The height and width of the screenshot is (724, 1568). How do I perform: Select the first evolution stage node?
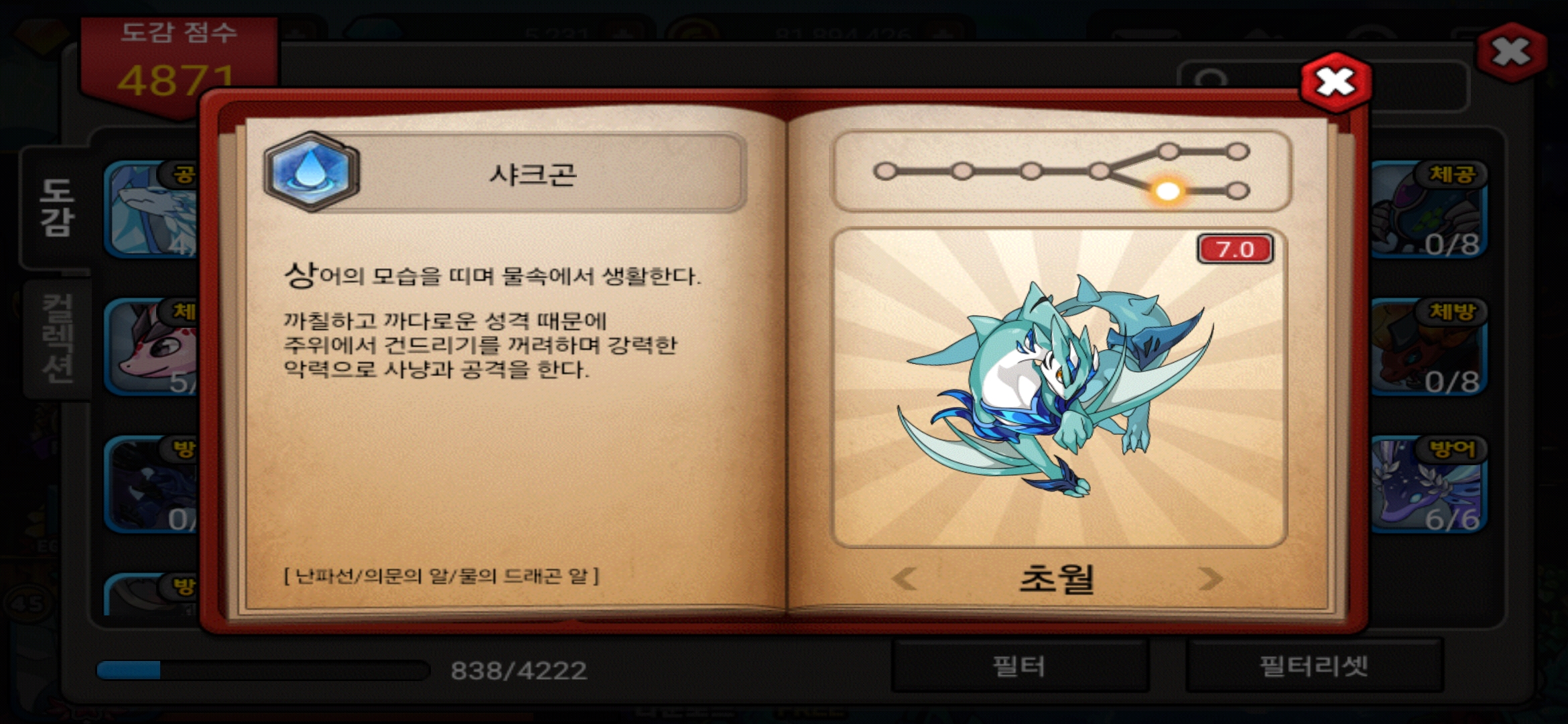click(885, 171)
